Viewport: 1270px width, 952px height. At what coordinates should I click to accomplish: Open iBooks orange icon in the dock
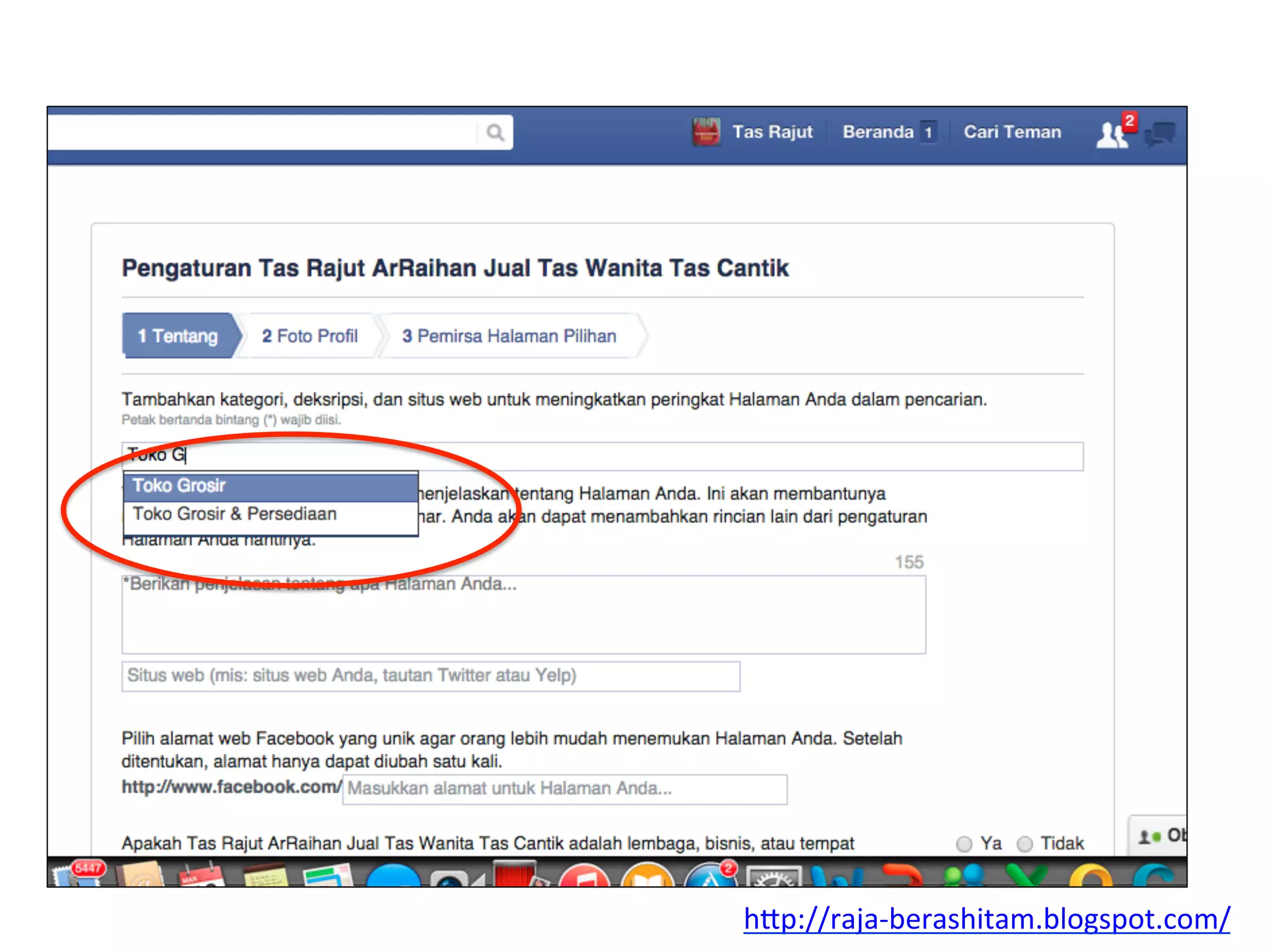(647, 875)
